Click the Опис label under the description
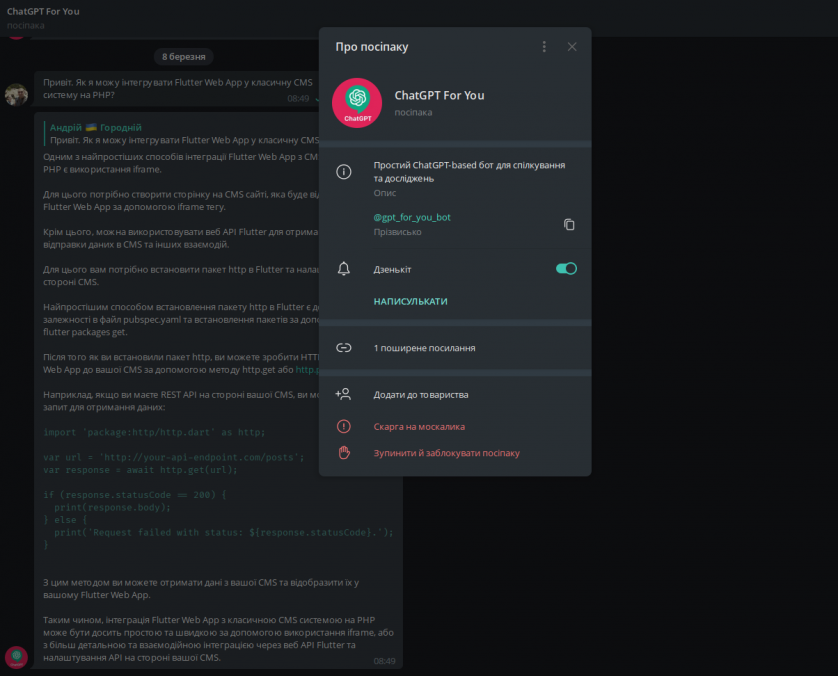The width and height of the screenshot is (838, 676). tap(385, 193)
